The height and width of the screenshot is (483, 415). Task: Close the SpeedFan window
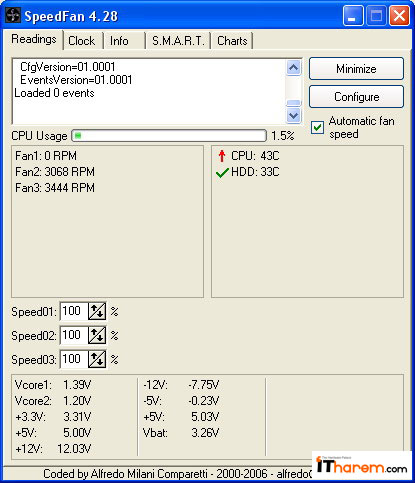coord(399,16)
